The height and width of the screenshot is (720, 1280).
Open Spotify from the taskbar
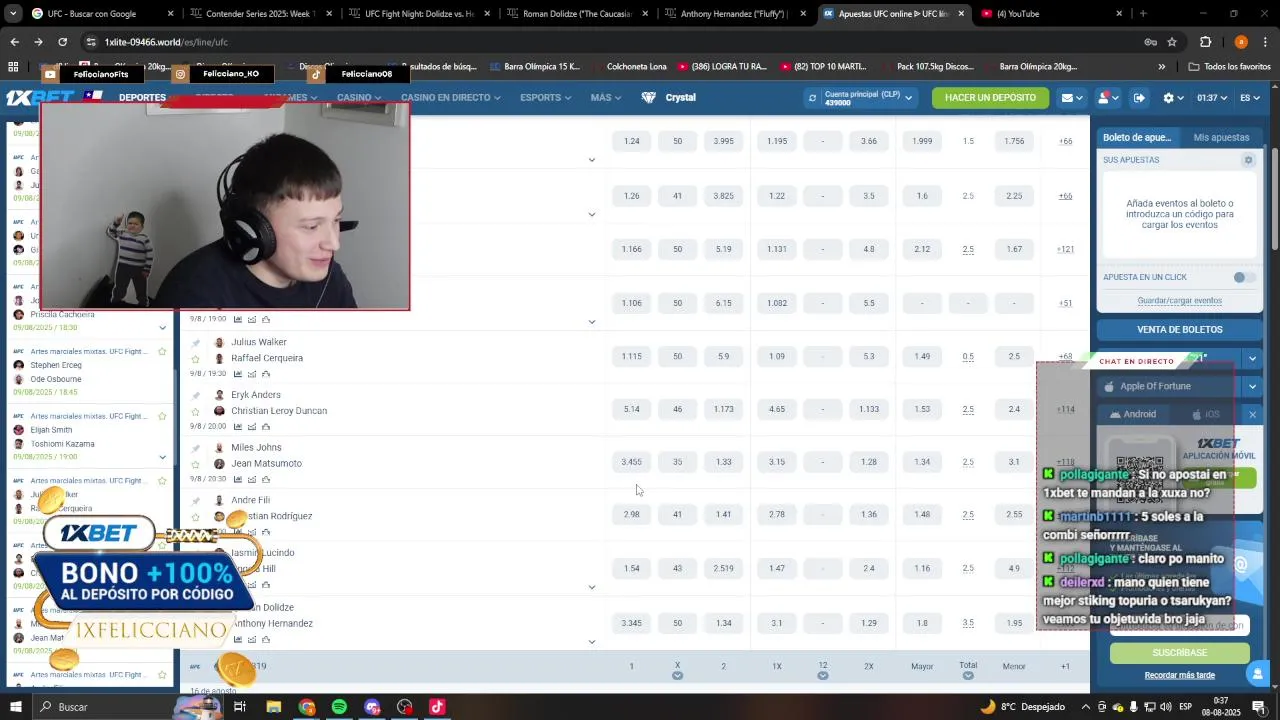[x=339, y=707]
